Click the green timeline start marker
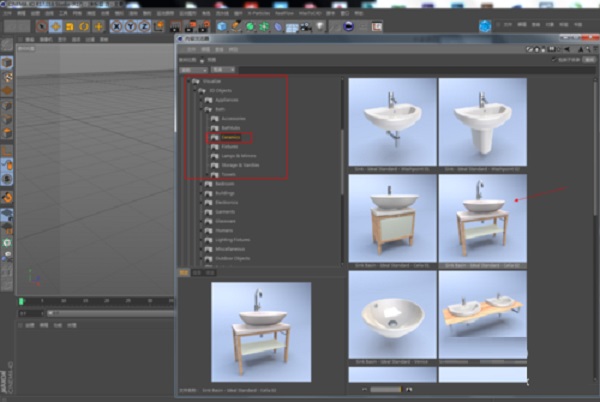 [20, 300]
